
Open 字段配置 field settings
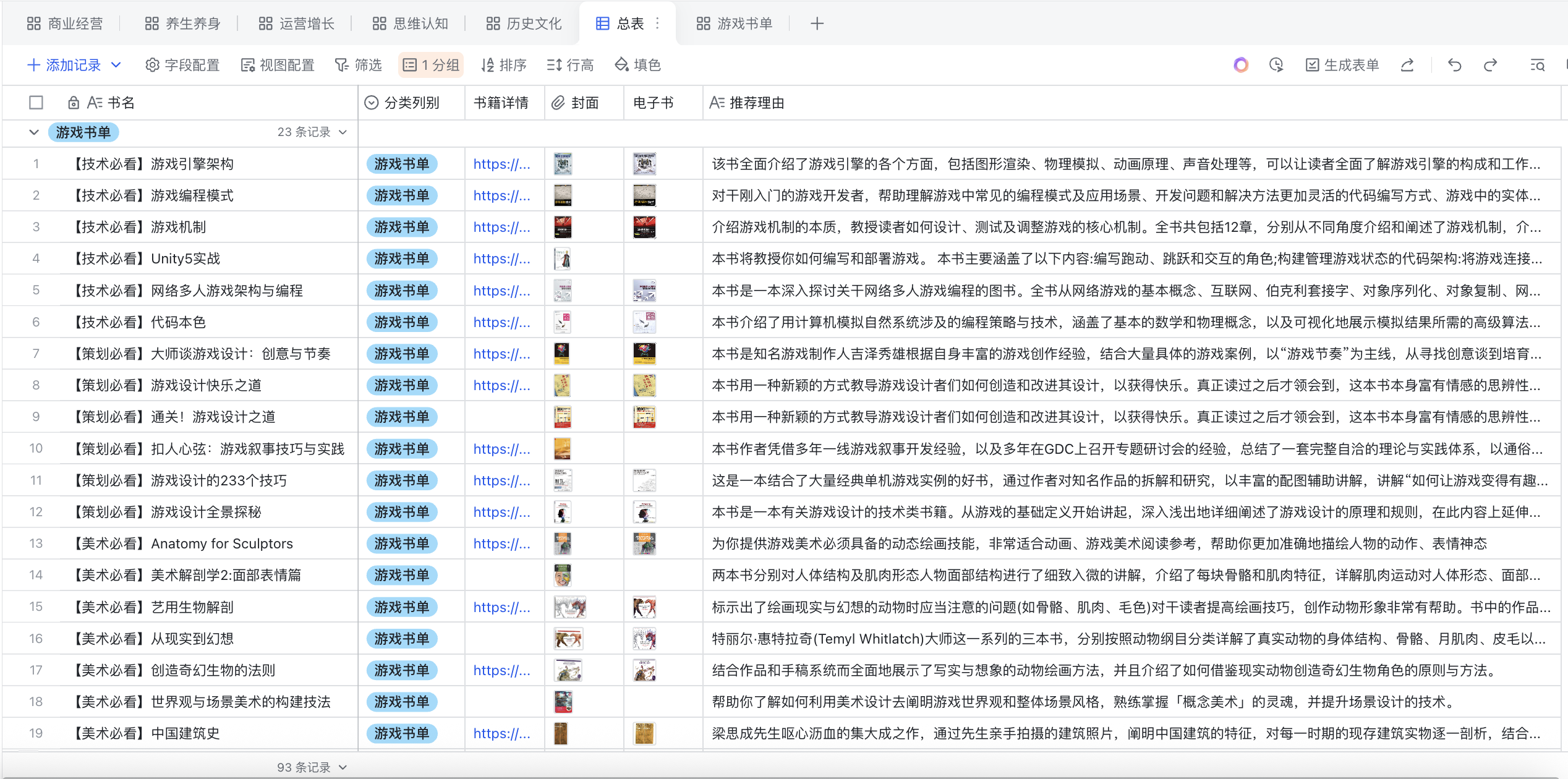coord(183,65)
